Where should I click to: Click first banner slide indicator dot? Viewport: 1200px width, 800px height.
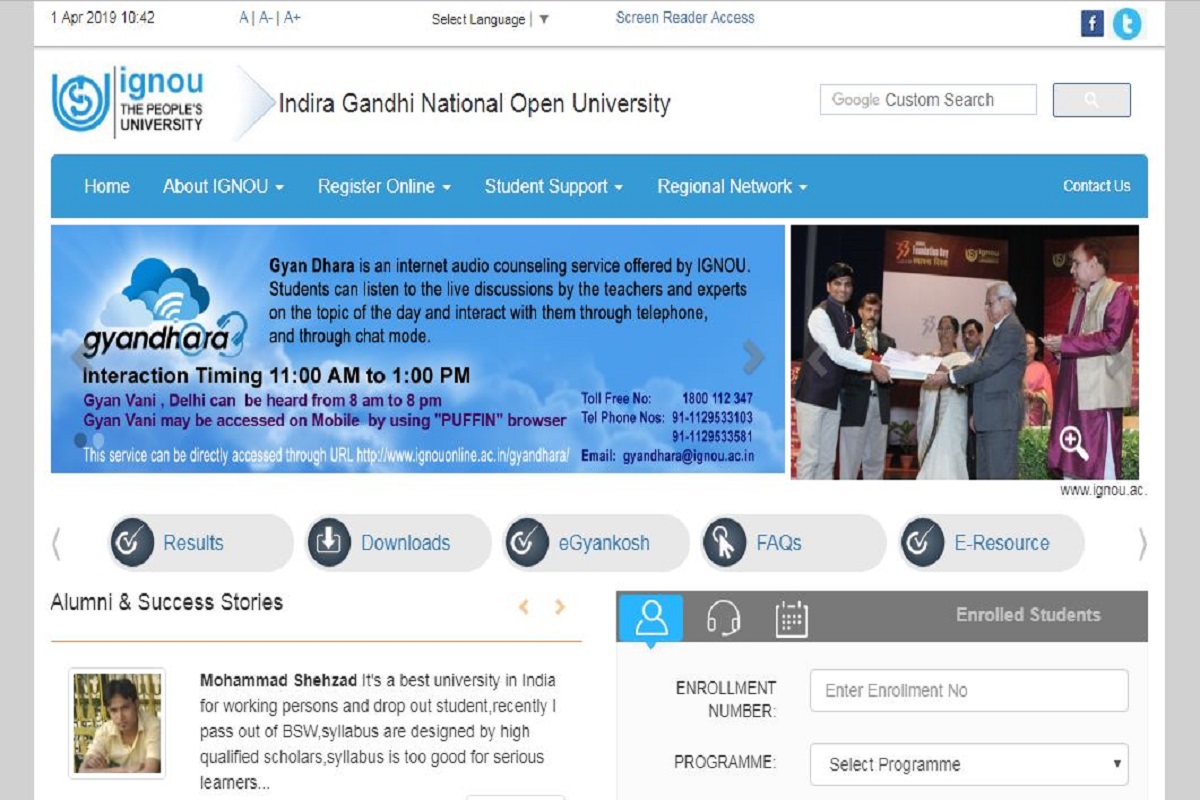81,440
